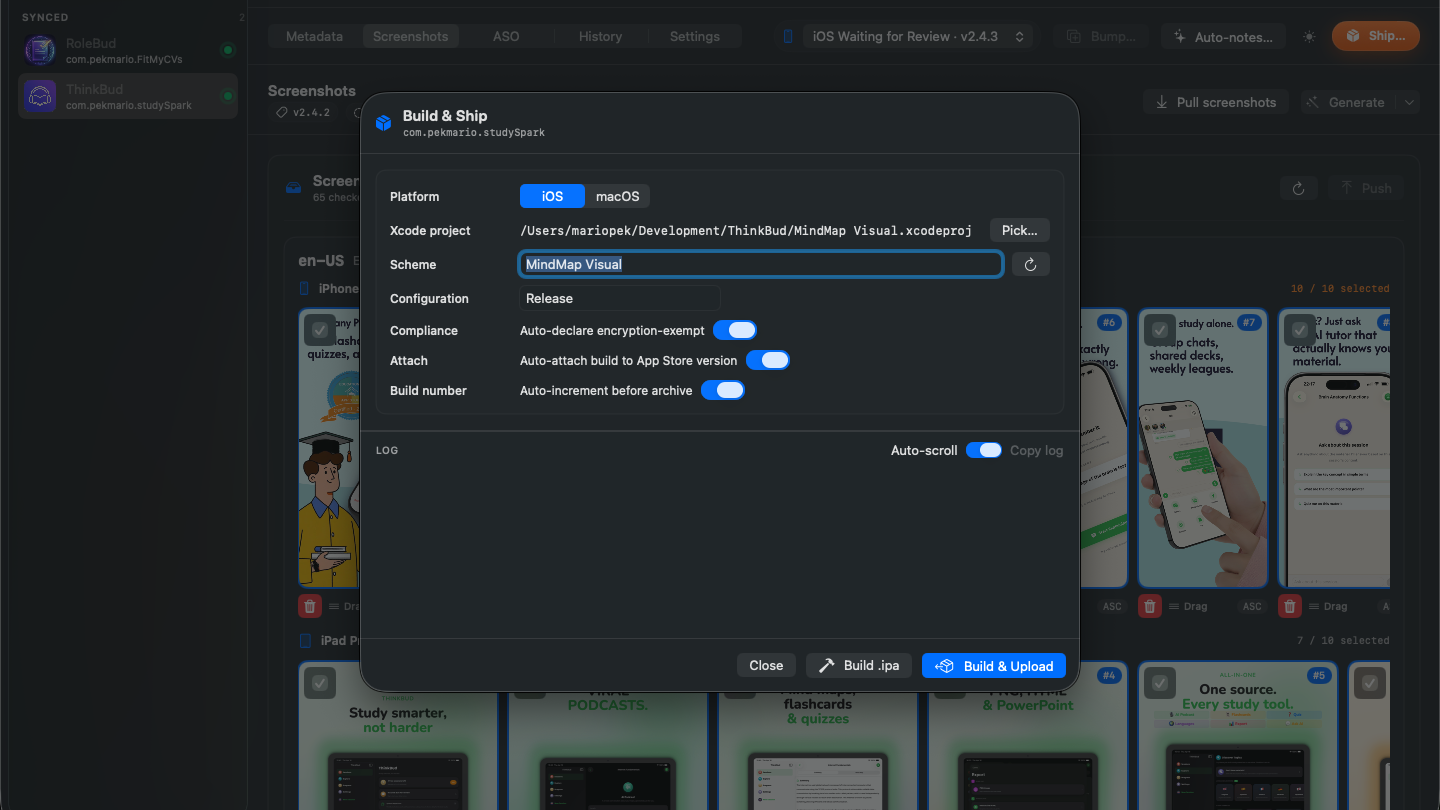Viewport: 1440px width, 810px height.
Task: Open the RoleBud app icon in sidebar
Action: coord(40,51)
